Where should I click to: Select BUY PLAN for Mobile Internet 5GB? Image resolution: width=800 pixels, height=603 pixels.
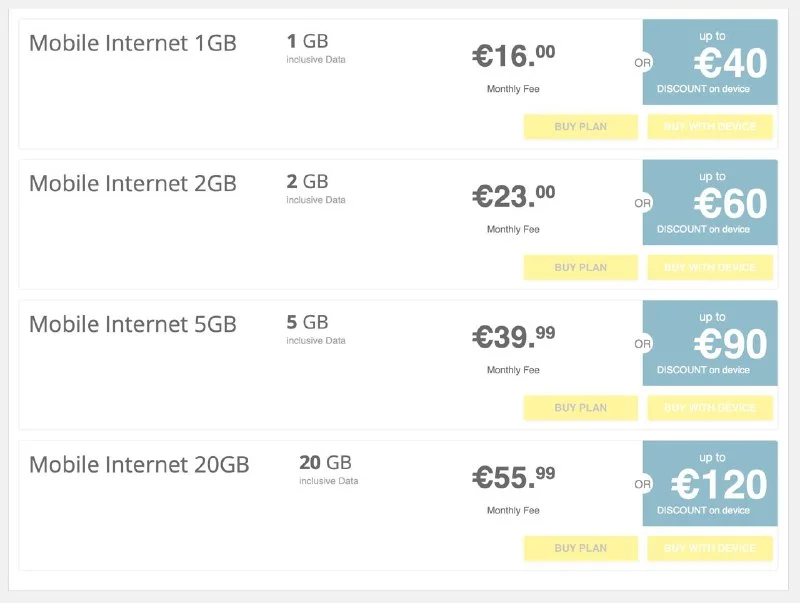(580, 408)
